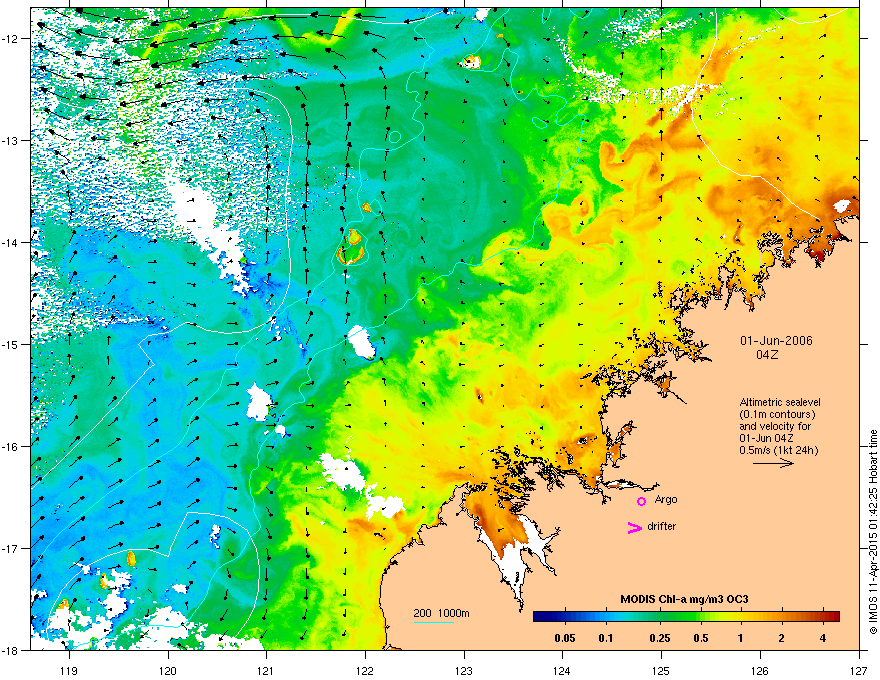Click the vertical IMOS Hobart time copyright text
Image resolution: width=880 pixels, height=680 pixels.
pos(873,531)
